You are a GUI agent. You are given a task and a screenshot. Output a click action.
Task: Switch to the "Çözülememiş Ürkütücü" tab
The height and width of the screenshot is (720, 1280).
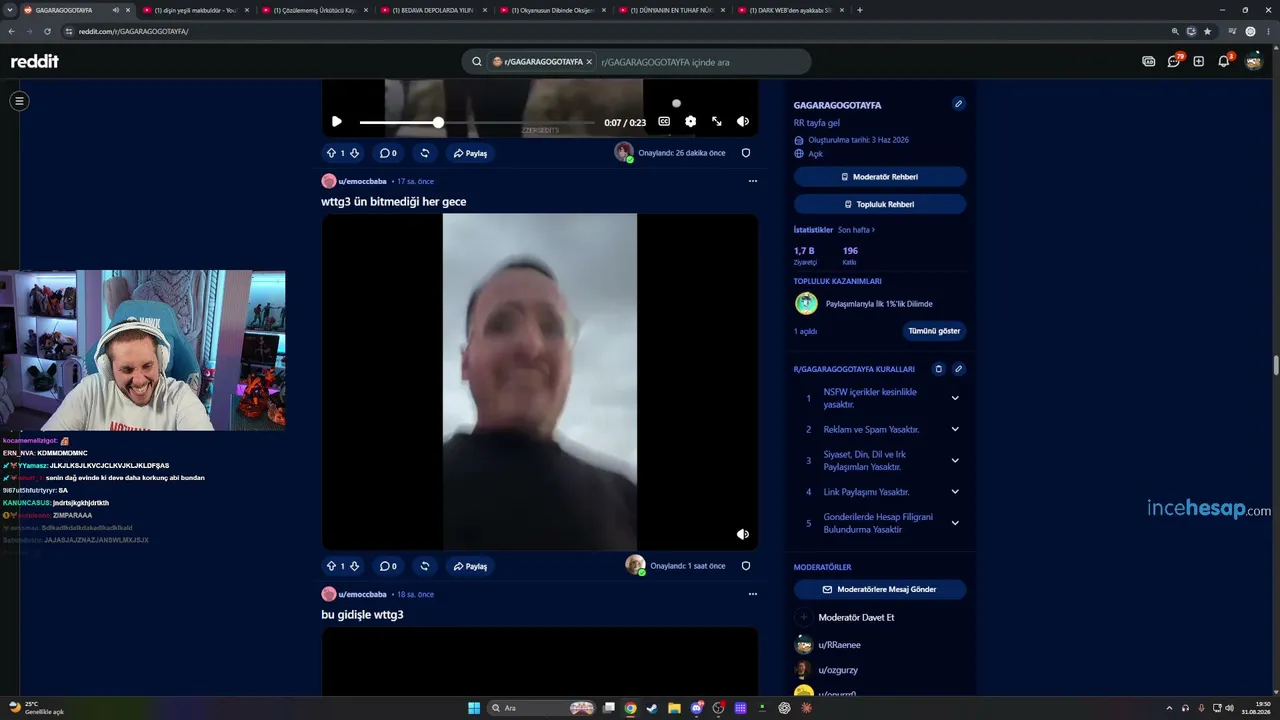click(x=314, y=10)
